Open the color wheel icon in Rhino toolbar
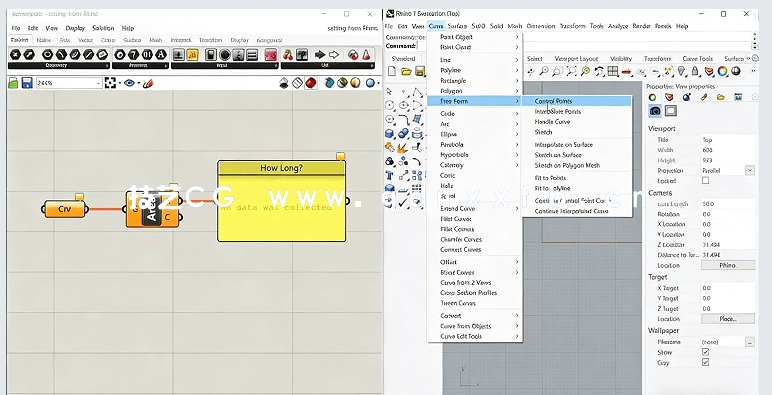This screenshot has height=395, width=772. [722, 72]
